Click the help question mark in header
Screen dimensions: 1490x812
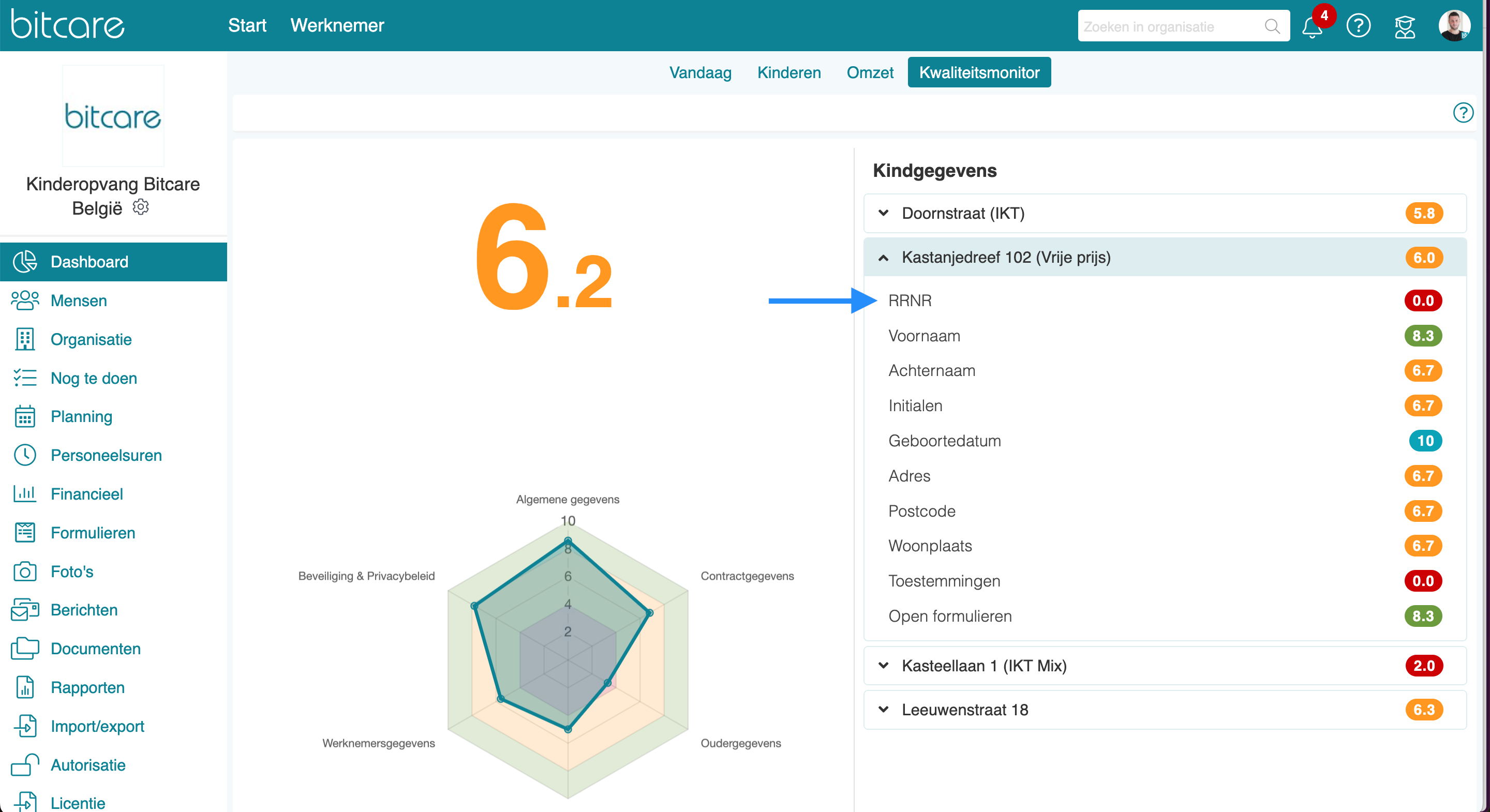1358,26
